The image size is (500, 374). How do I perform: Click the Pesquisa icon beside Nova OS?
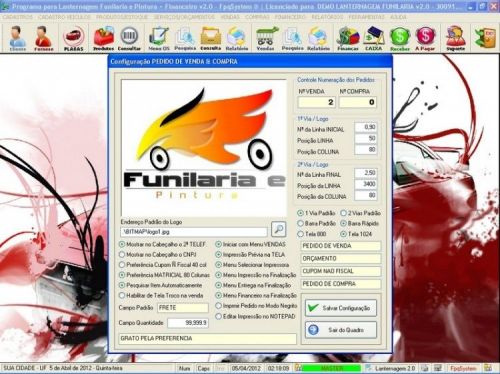pyautogui.click(x=185, y=38)
